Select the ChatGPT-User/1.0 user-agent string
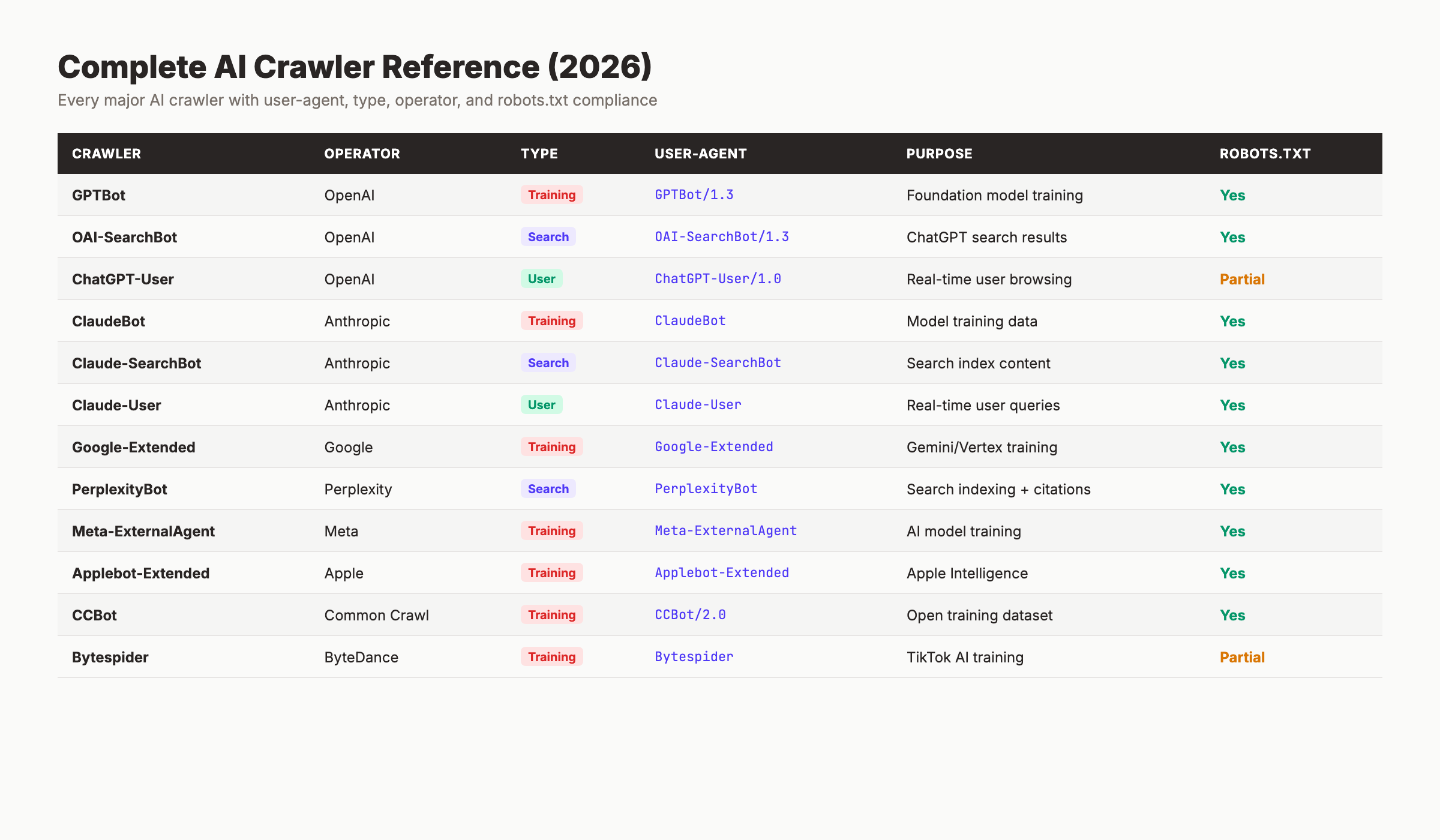The image size is (1440, 840). [x=718, y=278]
